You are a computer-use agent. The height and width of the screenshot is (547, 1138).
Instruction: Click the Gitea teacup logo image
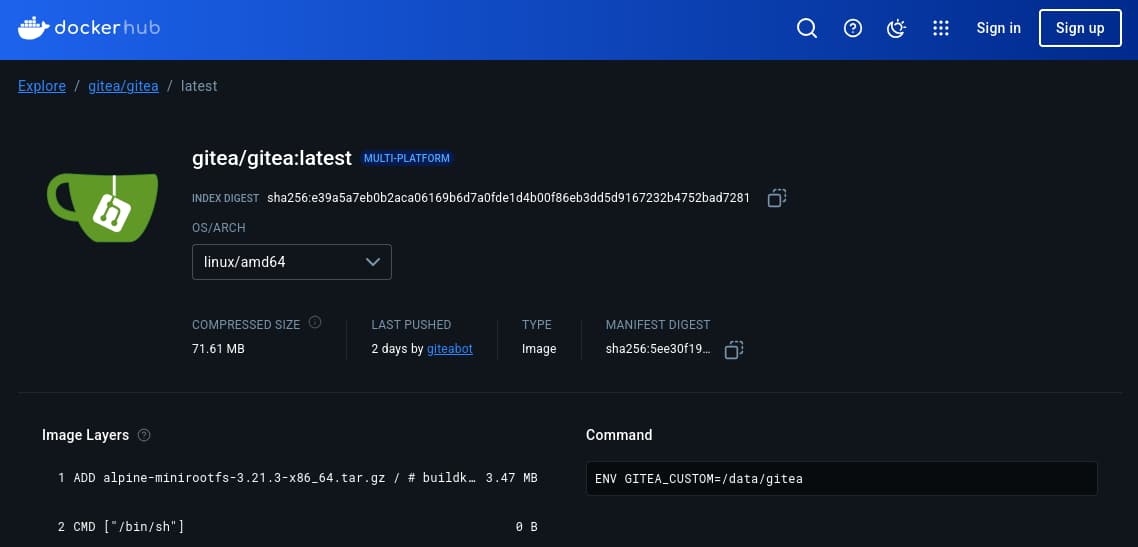(x=102, y=207)
